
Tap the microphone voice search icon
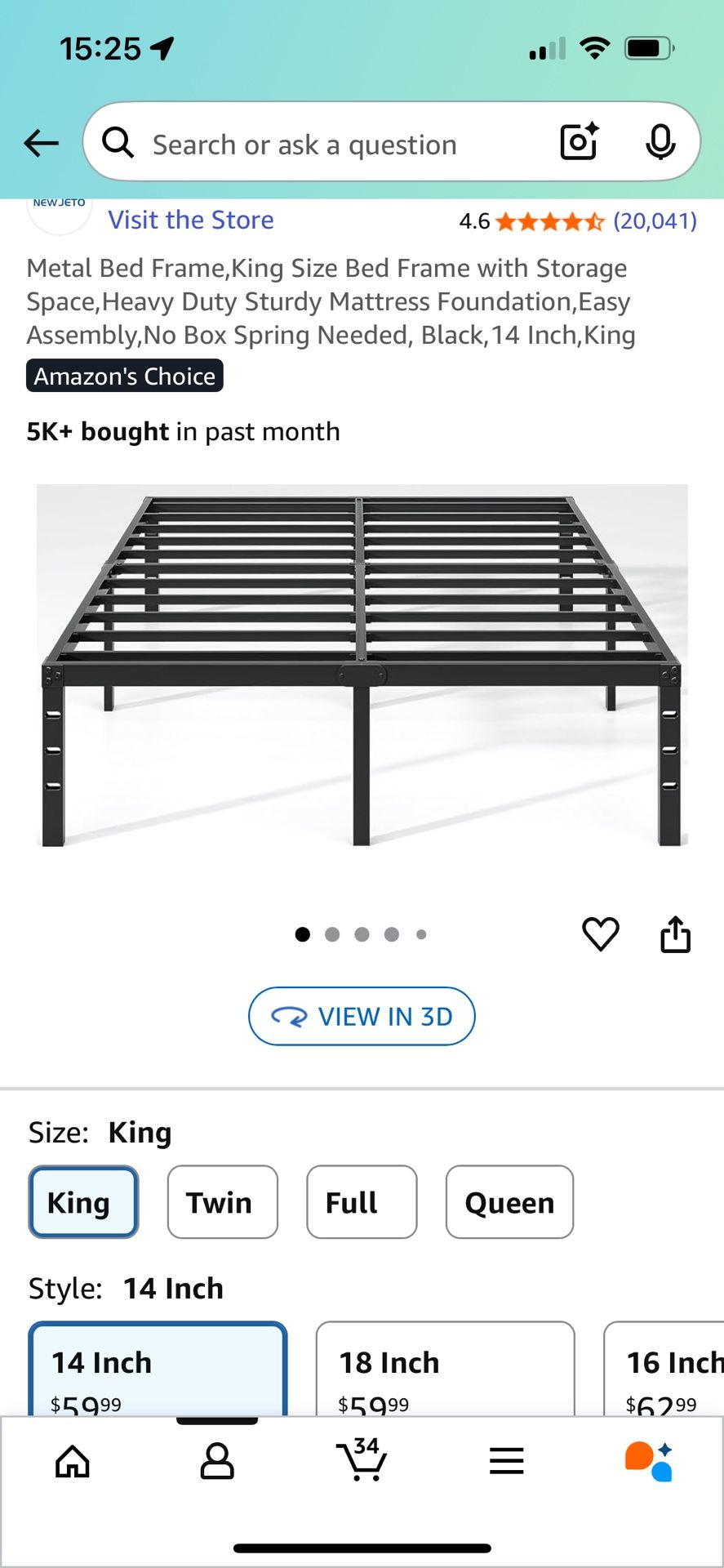click(x=660, y=142)
